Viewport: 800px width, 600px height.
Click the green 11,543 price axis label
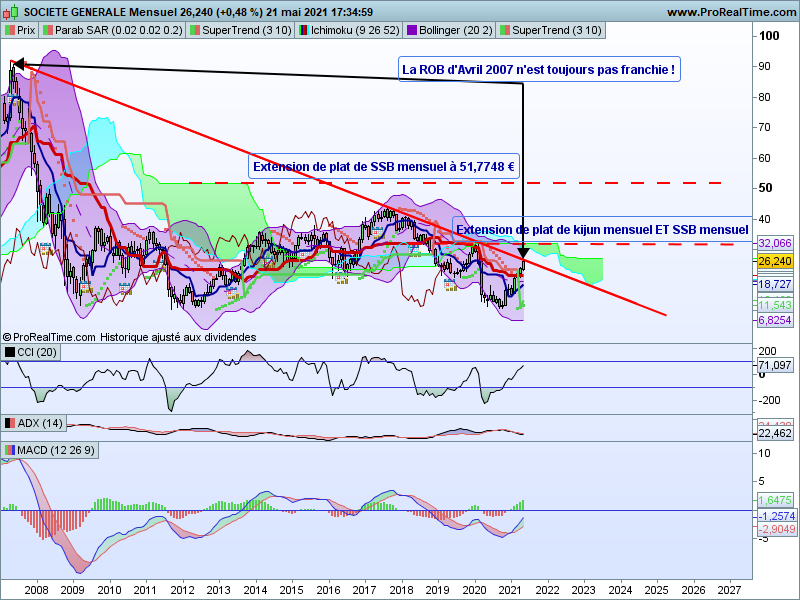(x=774, y=305)
